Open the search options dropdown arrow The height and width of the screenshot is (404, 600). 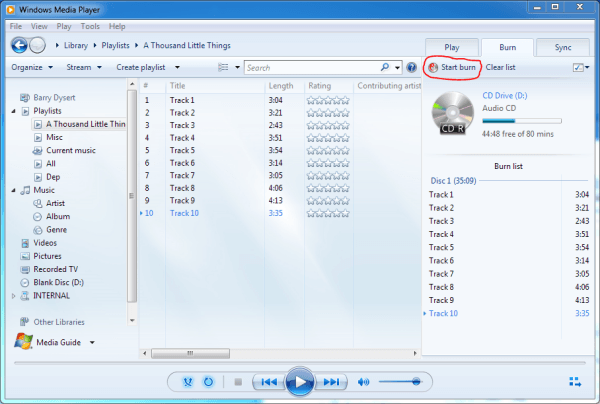coord(398,68)
